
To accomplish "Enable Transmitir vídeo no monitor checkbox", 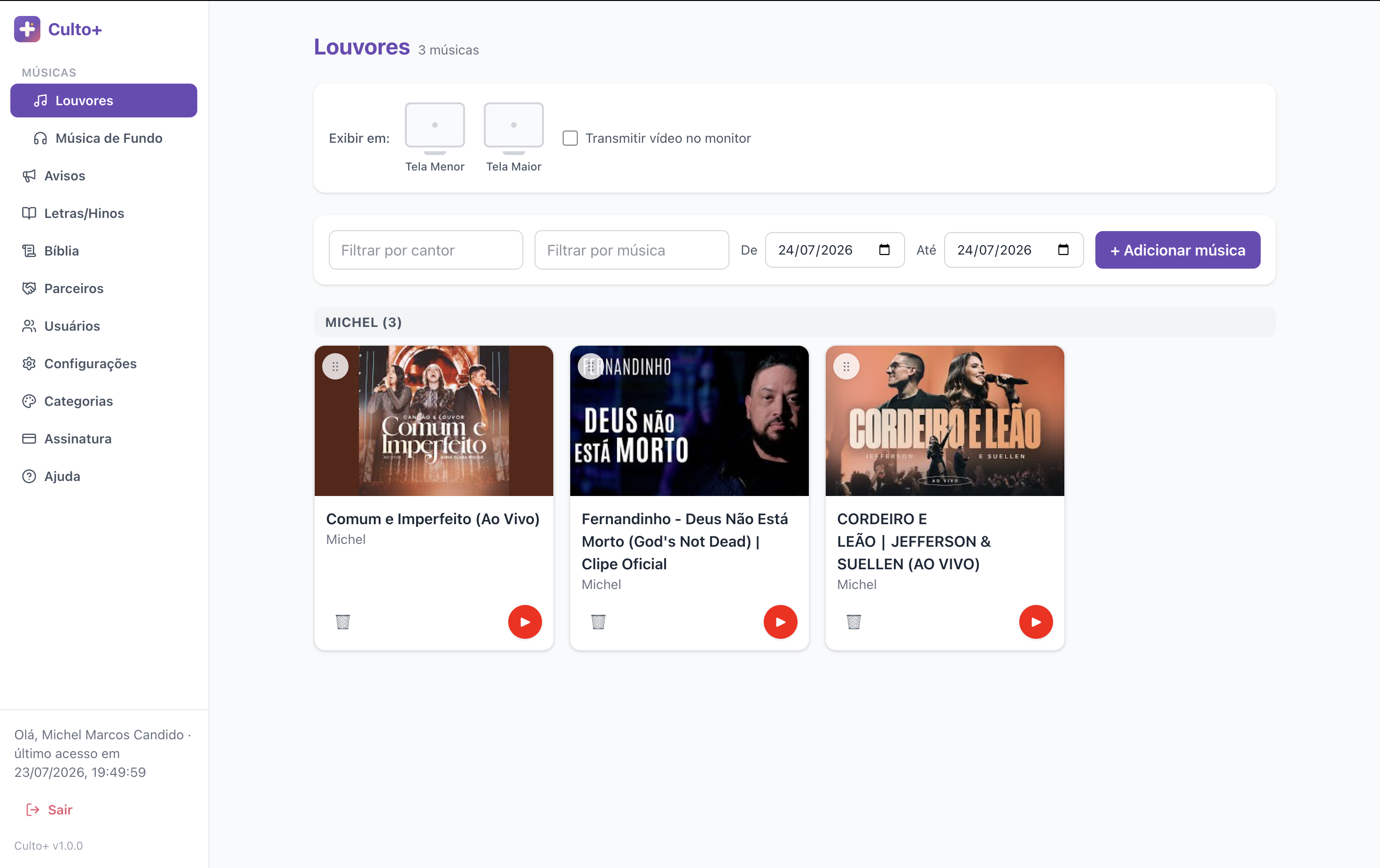I will click(570, 138).
